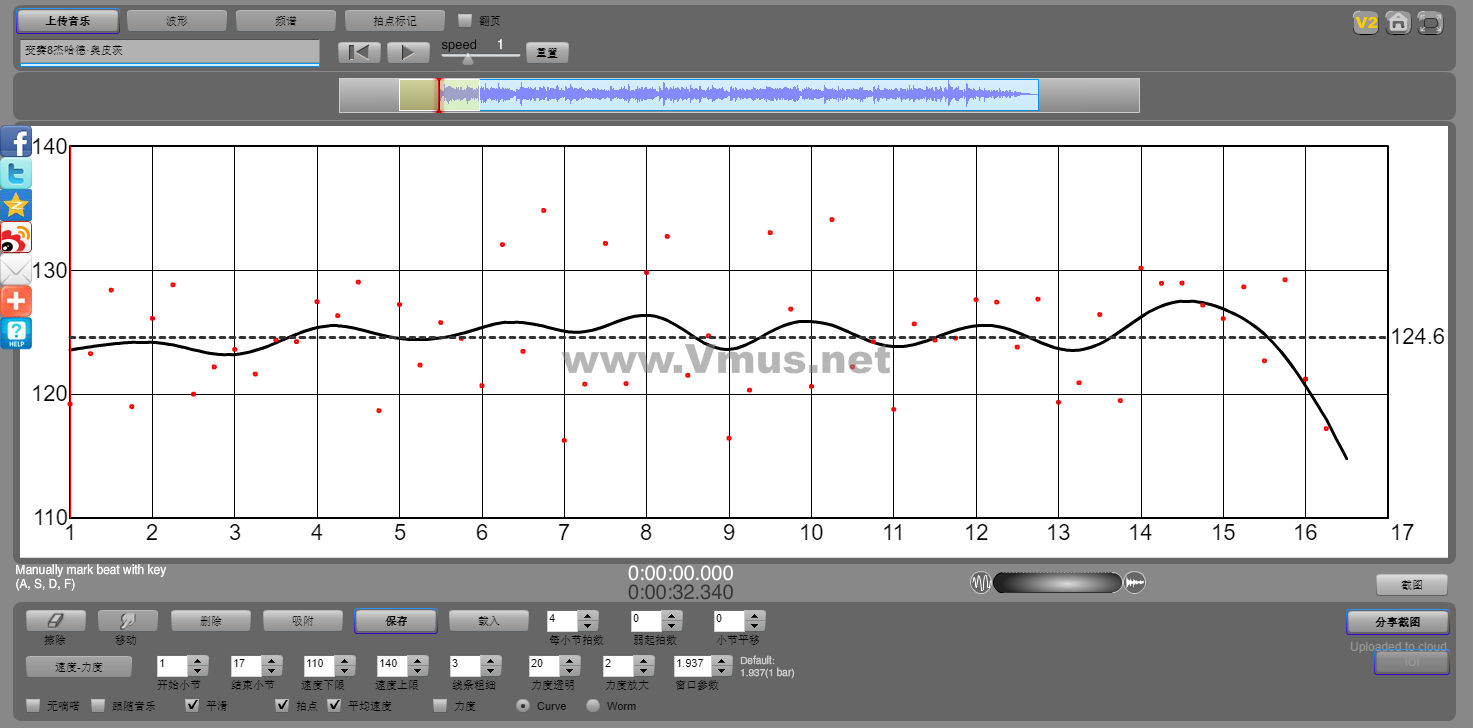
Task: Click the Twitter share icon
Action: pos(17,173)
